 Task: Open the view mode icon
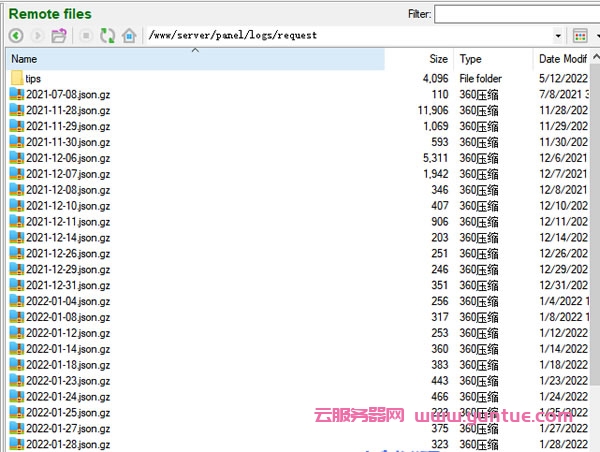coord(580,36)
